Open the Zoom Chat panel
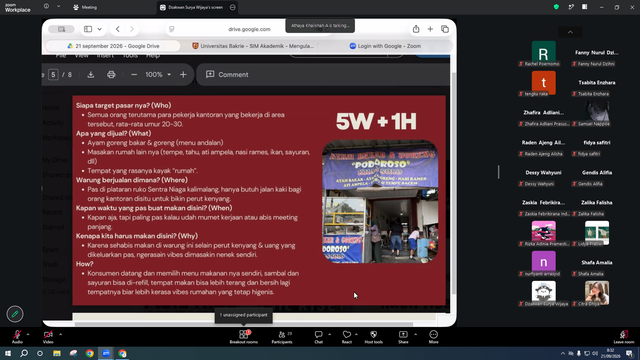This screenshot has width=640, height=360. [x=318, y=337]
